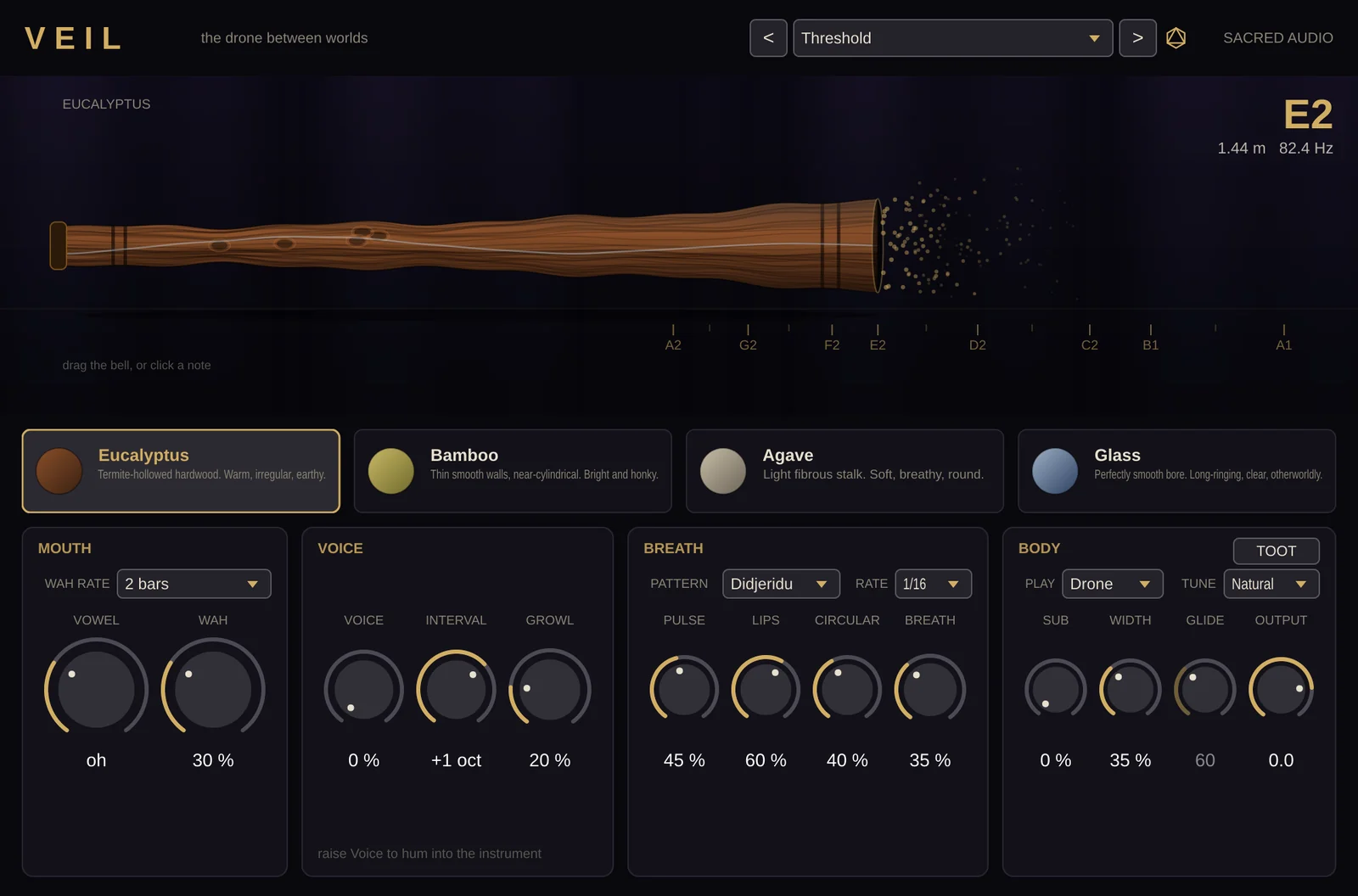Screen dimensions: 1358x896
Task: Select the Bamboo material card
Action: pos(513,471)
